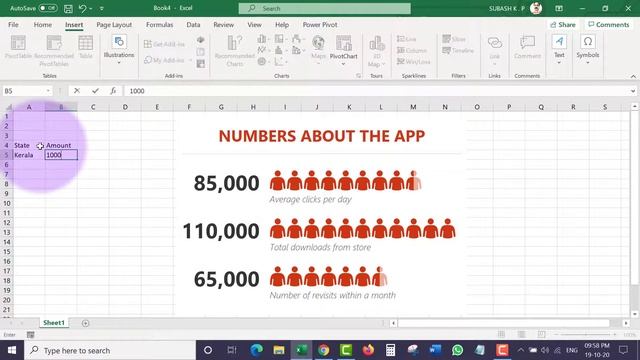Select the State header cell

click(29, 145)
